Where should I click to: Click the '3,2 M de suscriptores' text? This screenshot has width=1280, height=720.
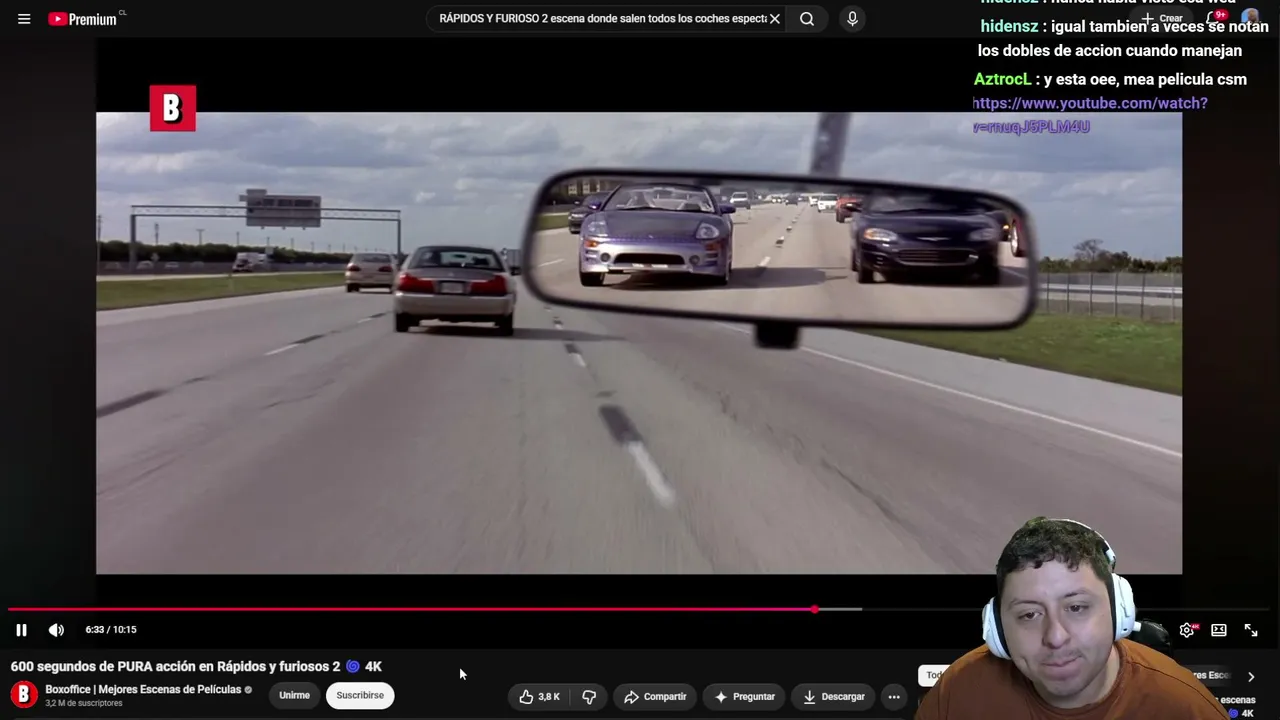click(x=84, y=704)
